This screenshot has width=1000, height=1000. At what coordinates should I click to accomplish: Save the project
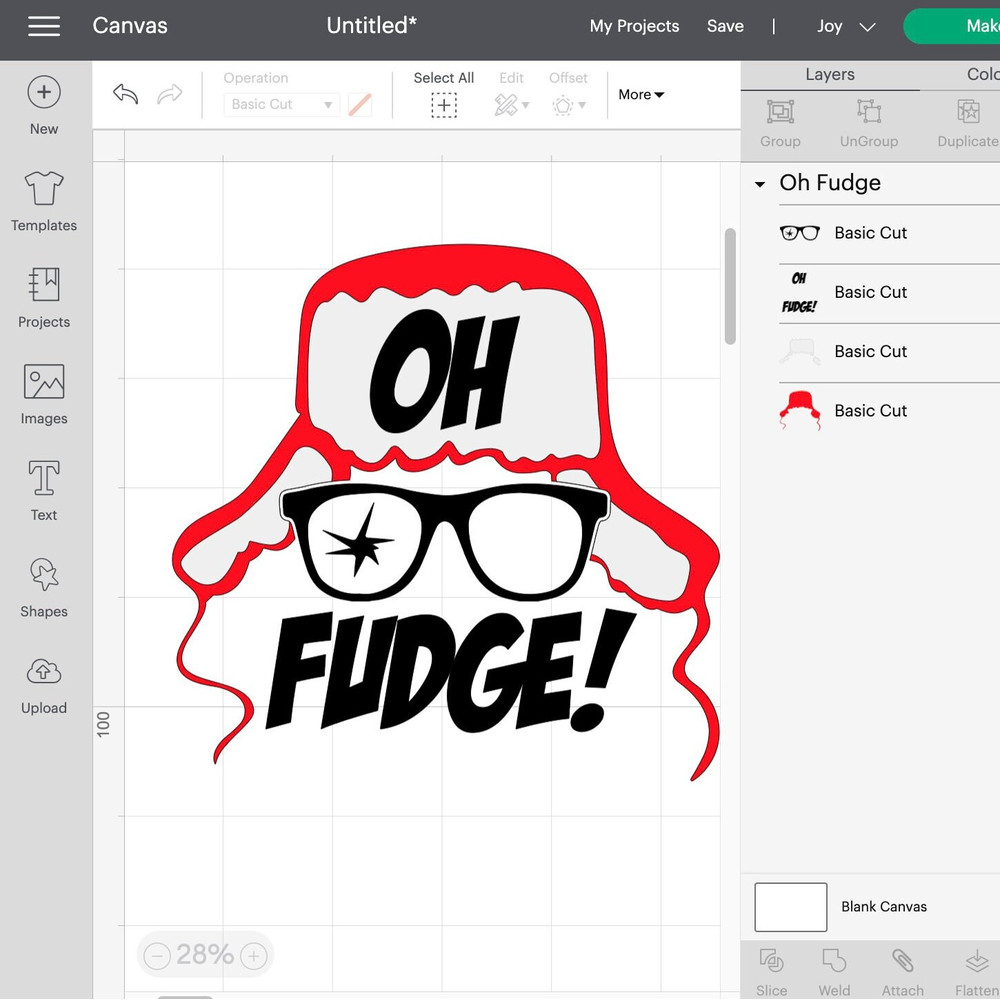point(725,26)
